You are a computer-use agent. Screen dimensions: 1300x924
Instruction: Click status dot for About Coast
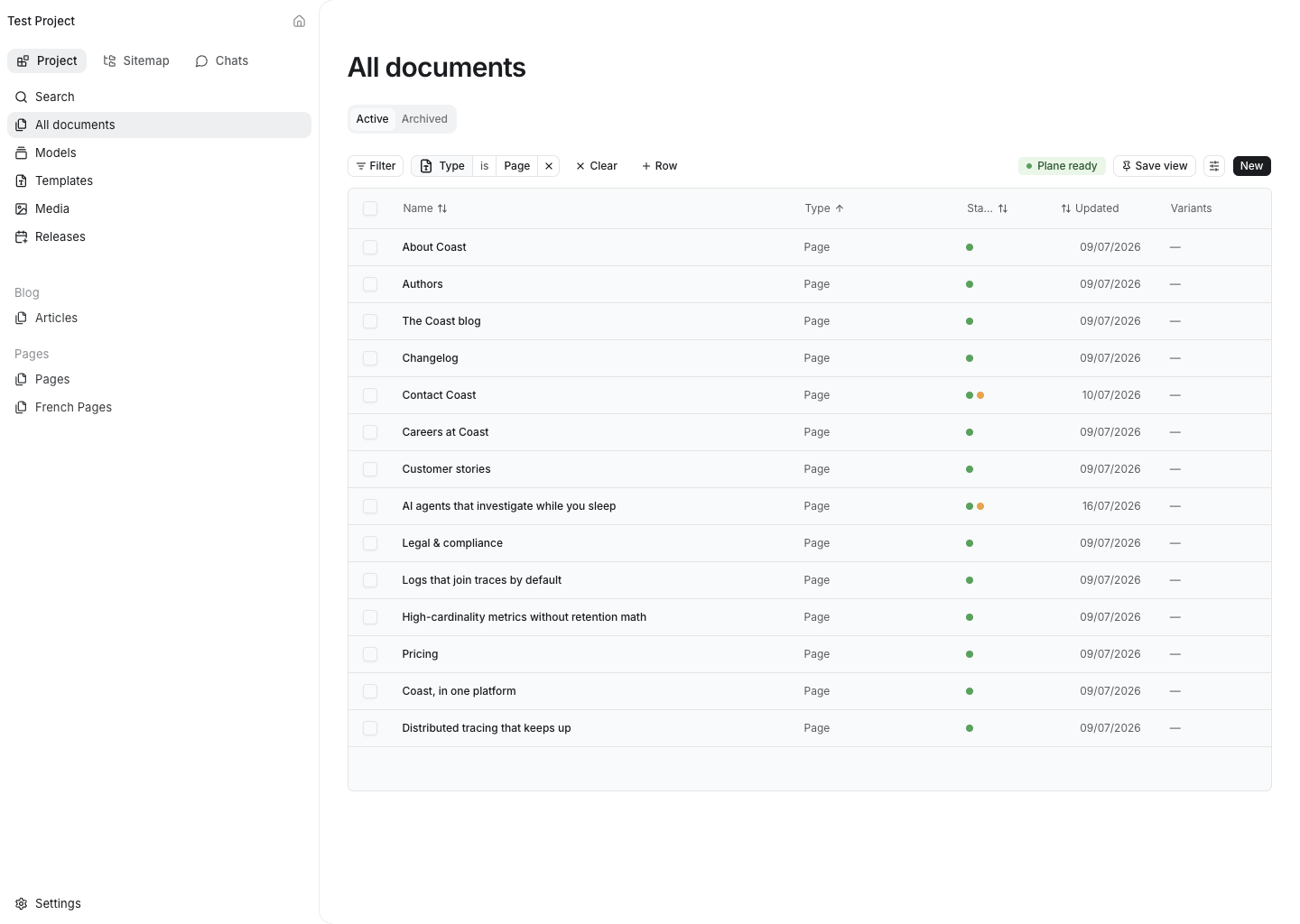tap(970, 247)
